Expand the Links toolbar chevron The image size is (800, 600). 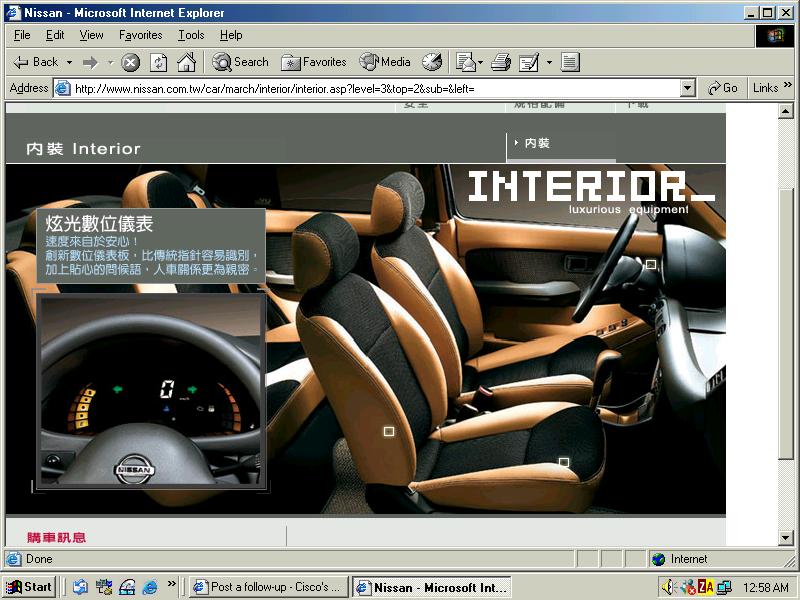[x=788, y=85]
